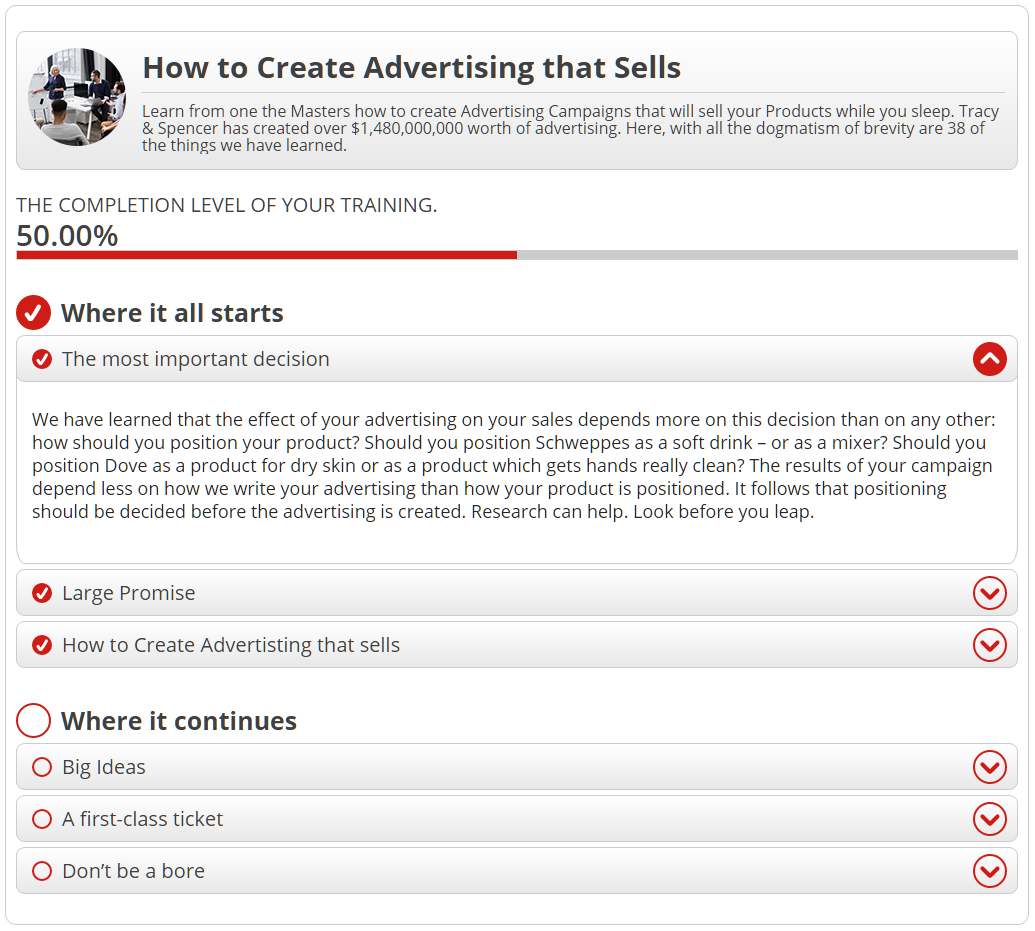Click the round course thumbnail image

pyautogui.click(x=77, y=97)
